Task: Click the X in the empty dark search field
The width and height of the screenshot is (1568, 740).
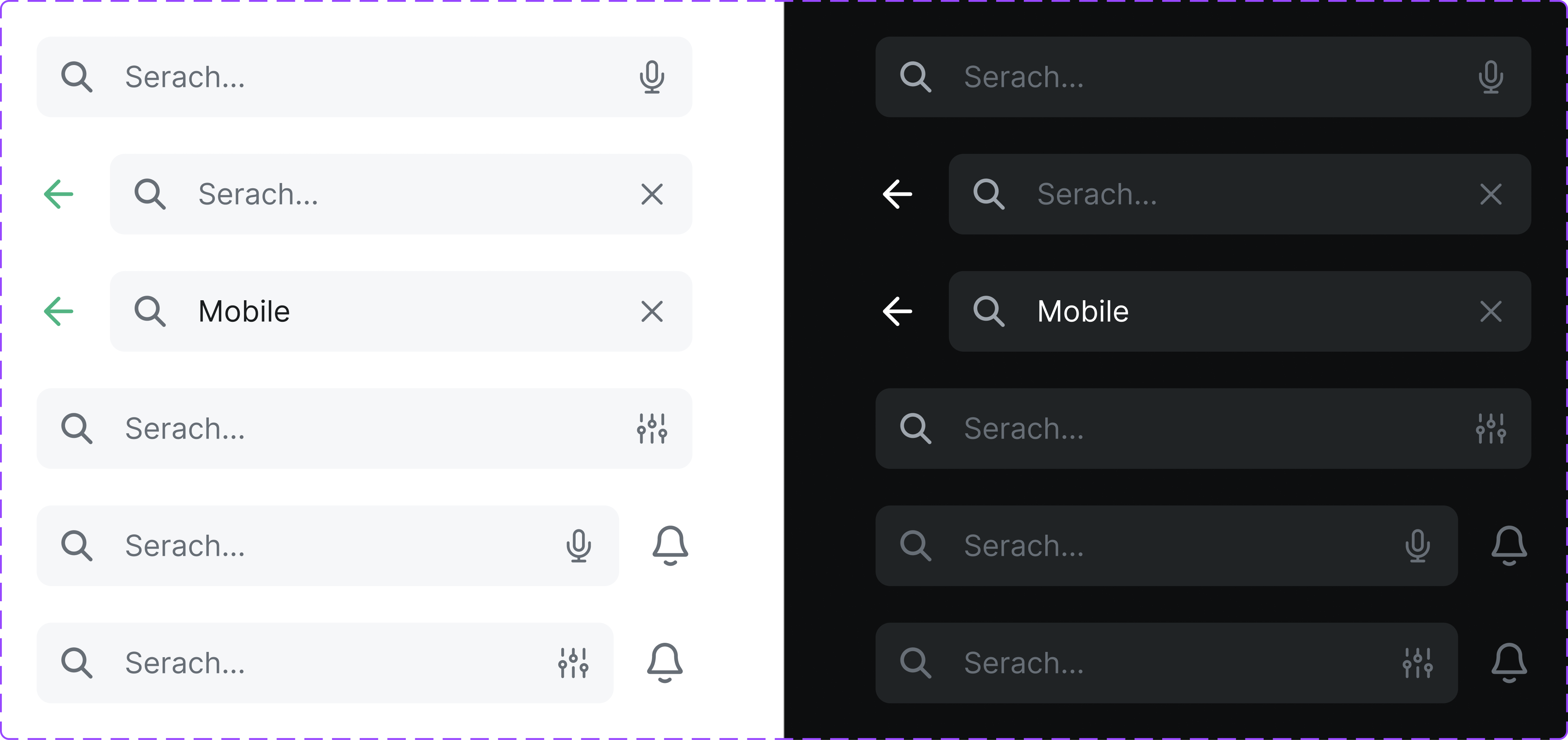Action: [x=1491, y=194]
